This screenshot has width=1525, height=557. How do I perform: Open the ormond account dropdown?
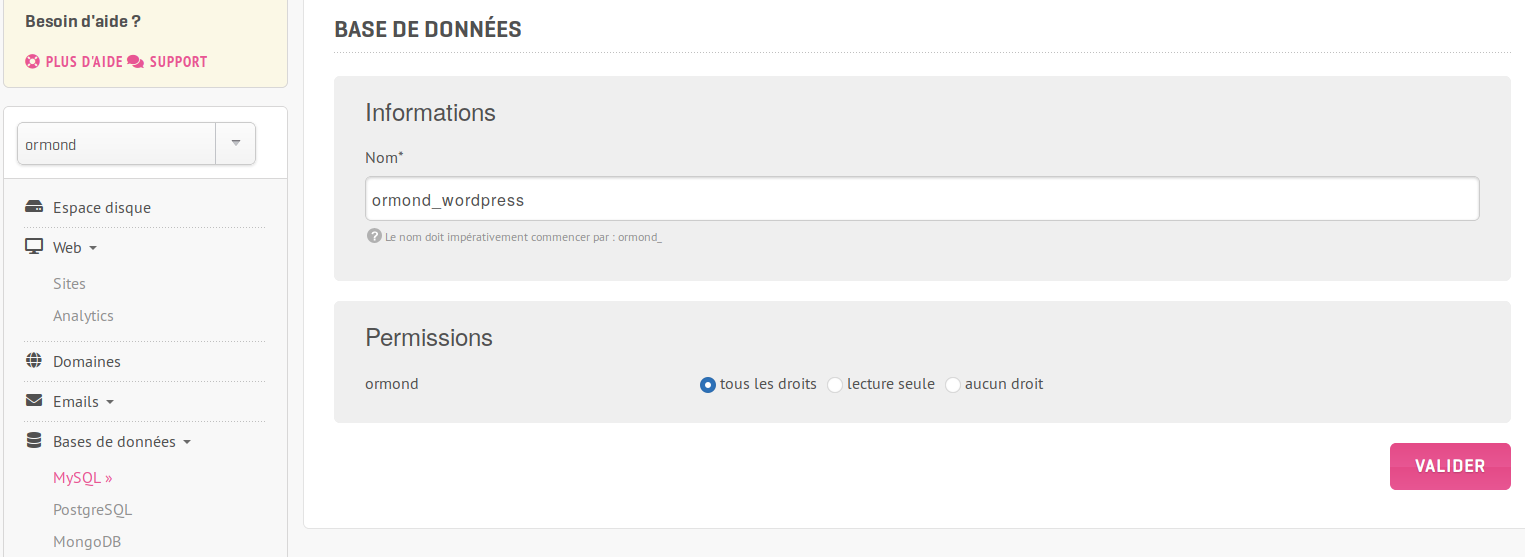pos(236,144)
